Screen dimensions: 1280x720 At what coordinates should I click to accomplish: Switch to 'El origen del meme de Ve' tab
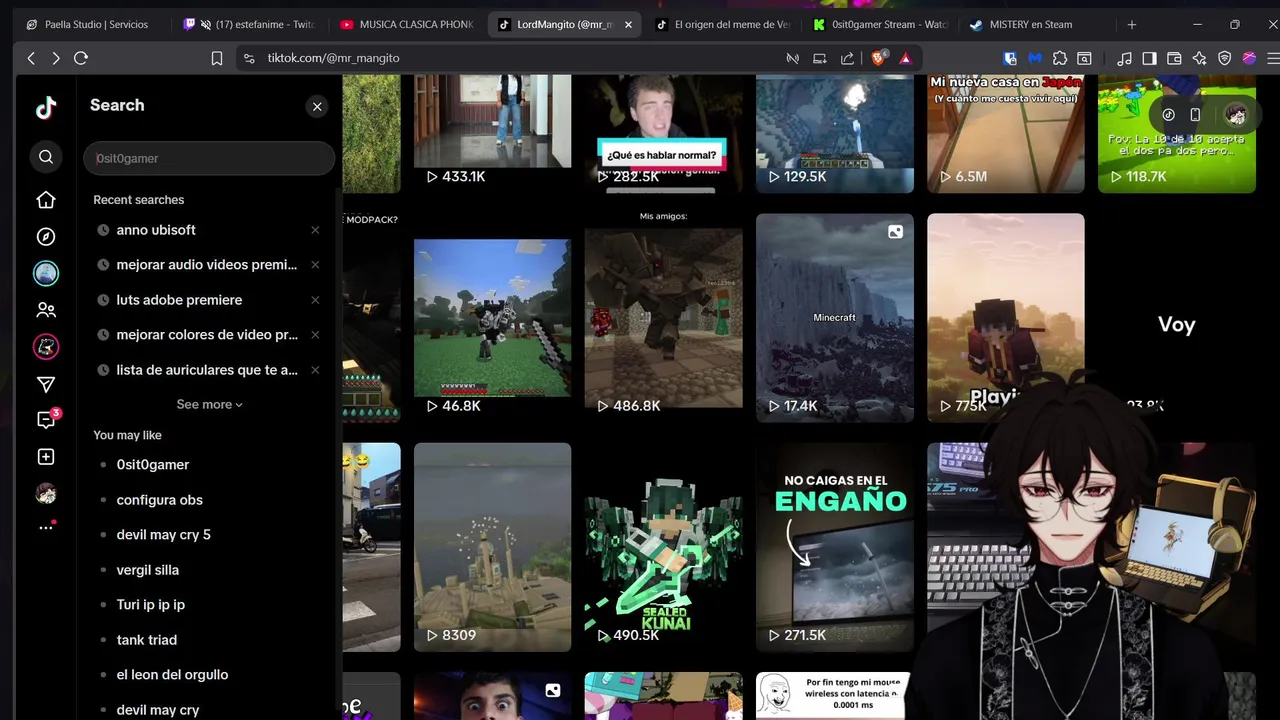(x=724, y=24)
